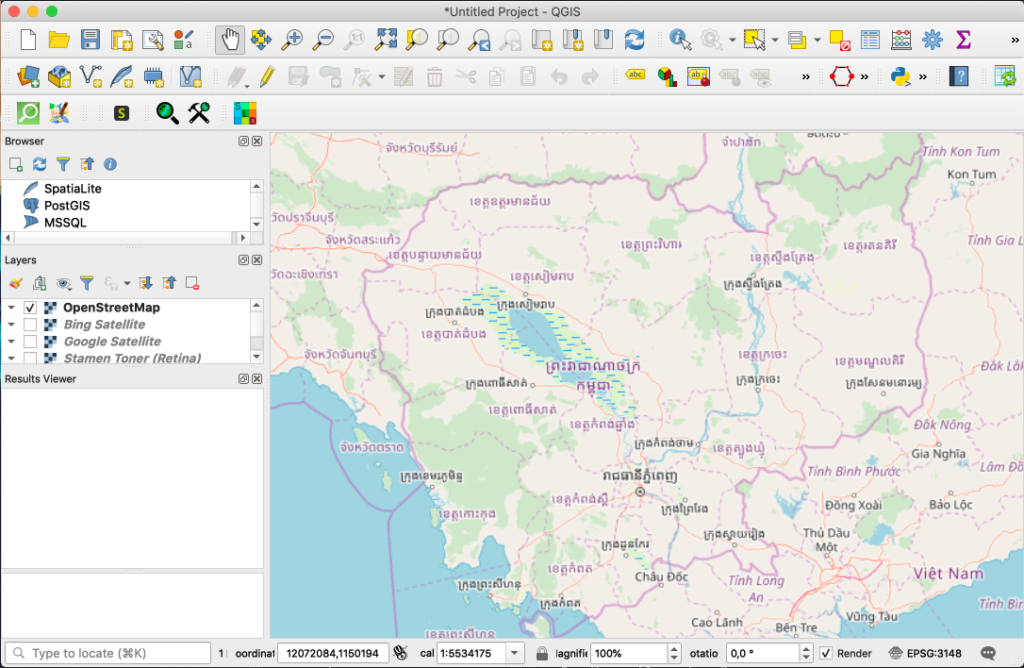Click the OSM place search plugin icon
Viewport: 1024px width, 668px height.
(x=28, y=113)
